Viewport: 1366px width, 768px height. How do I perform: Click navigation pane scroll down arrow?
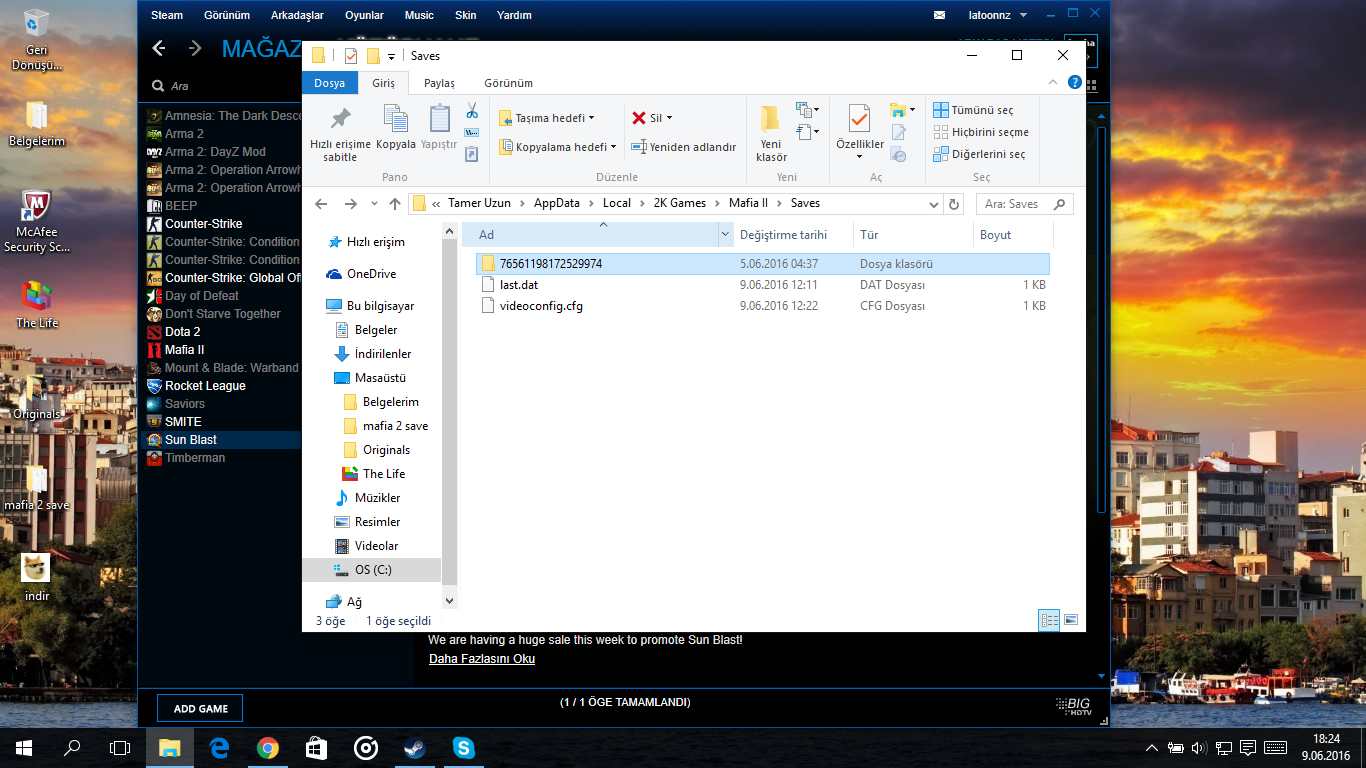449,601
